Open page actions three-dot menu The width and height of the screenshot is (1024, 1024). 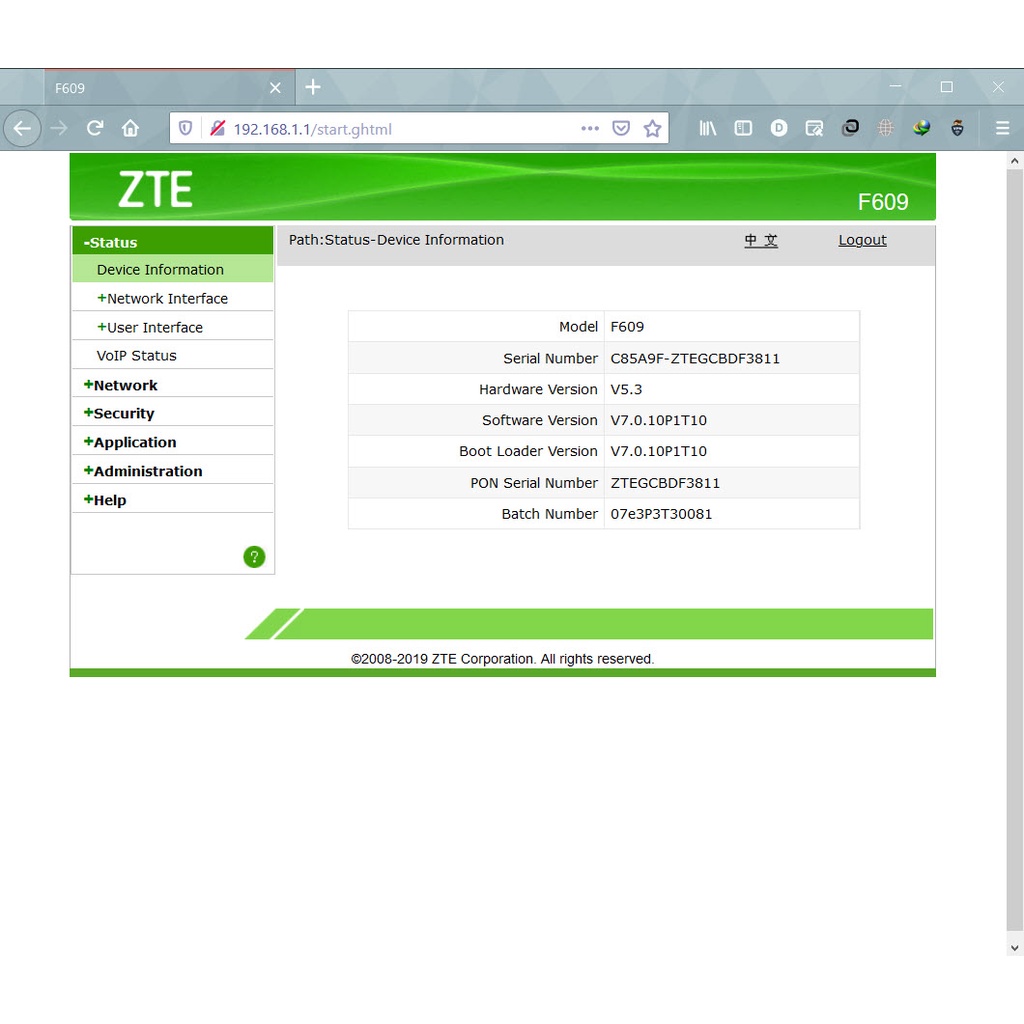point(590,128)
